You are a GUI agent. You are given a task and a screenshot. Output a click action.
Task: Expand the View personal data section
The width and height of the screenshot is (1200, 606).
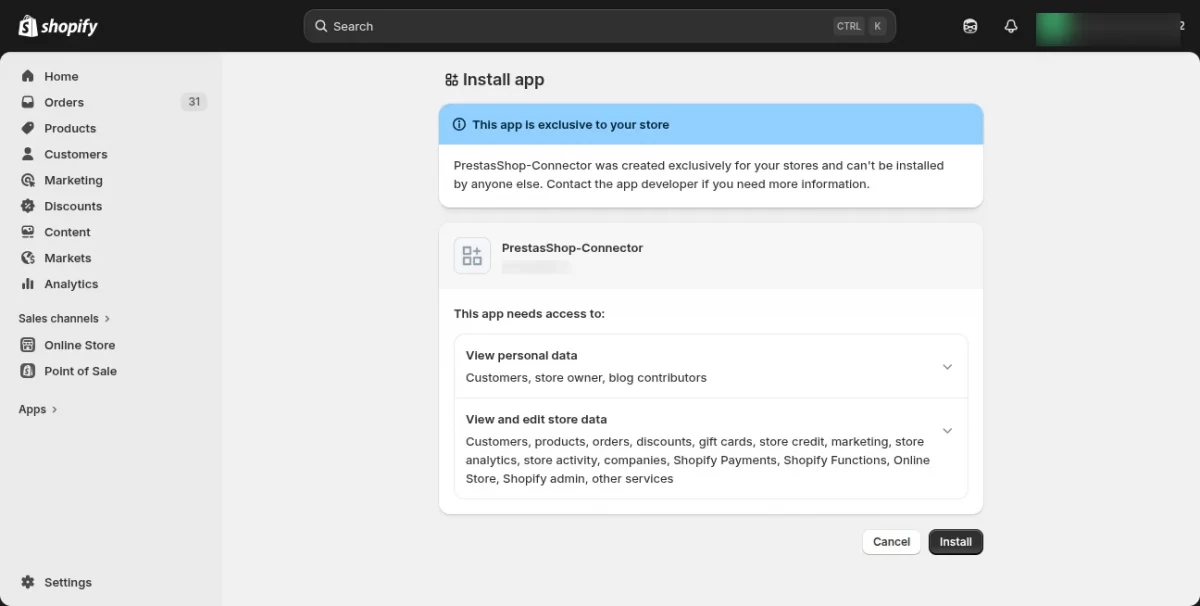[x=947, y=367]
